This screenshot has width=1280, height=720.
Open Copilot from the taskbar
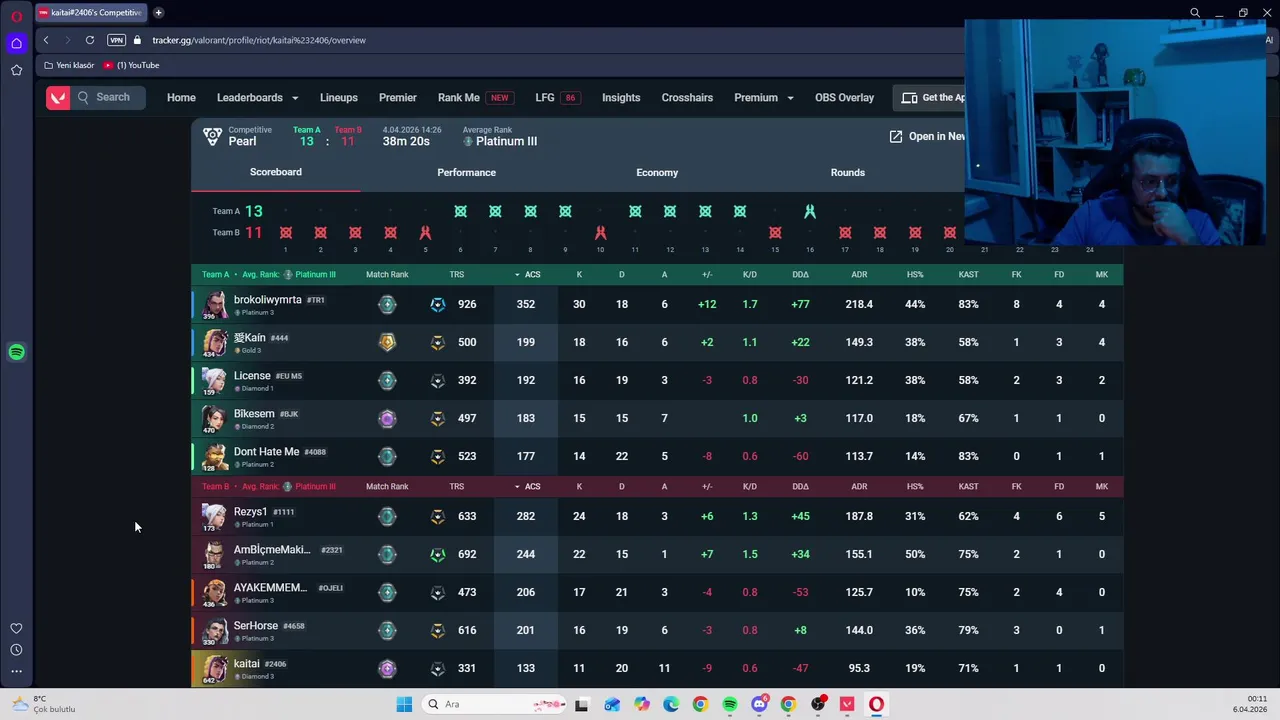click(x=641, y=704)
